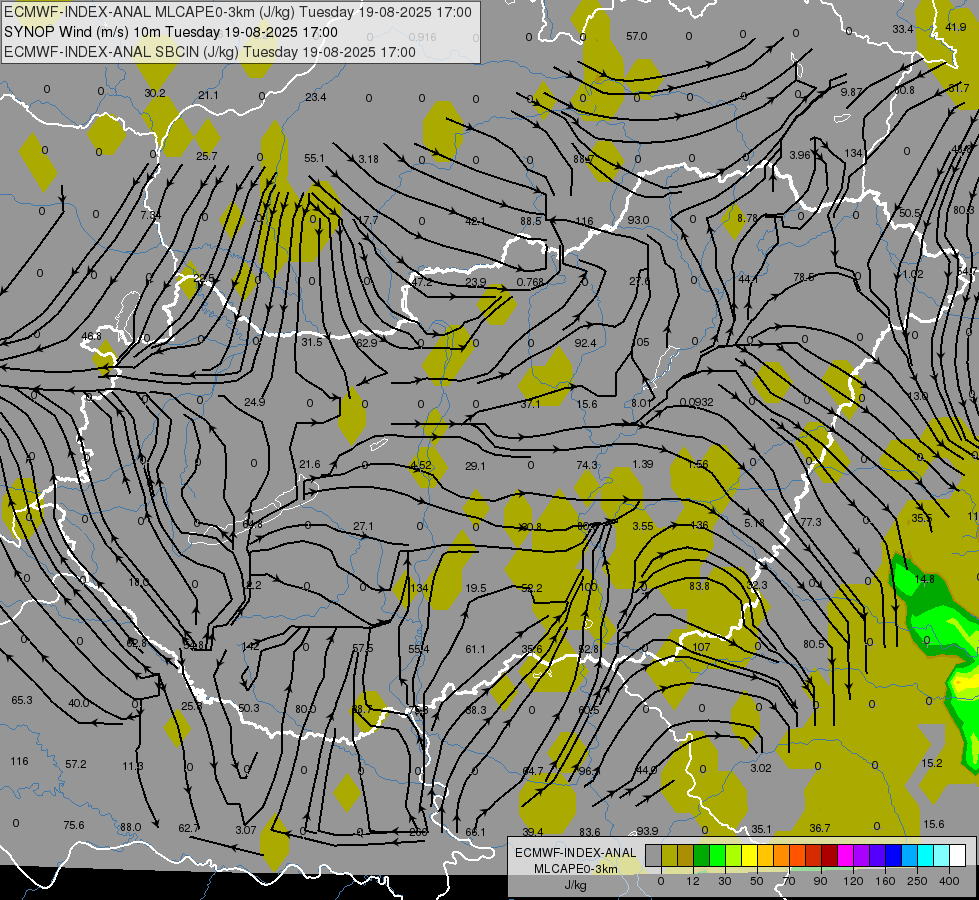The image size is (979, 900).
Task: Click the map value '47.2'
Action: click(x=422, y=282)
